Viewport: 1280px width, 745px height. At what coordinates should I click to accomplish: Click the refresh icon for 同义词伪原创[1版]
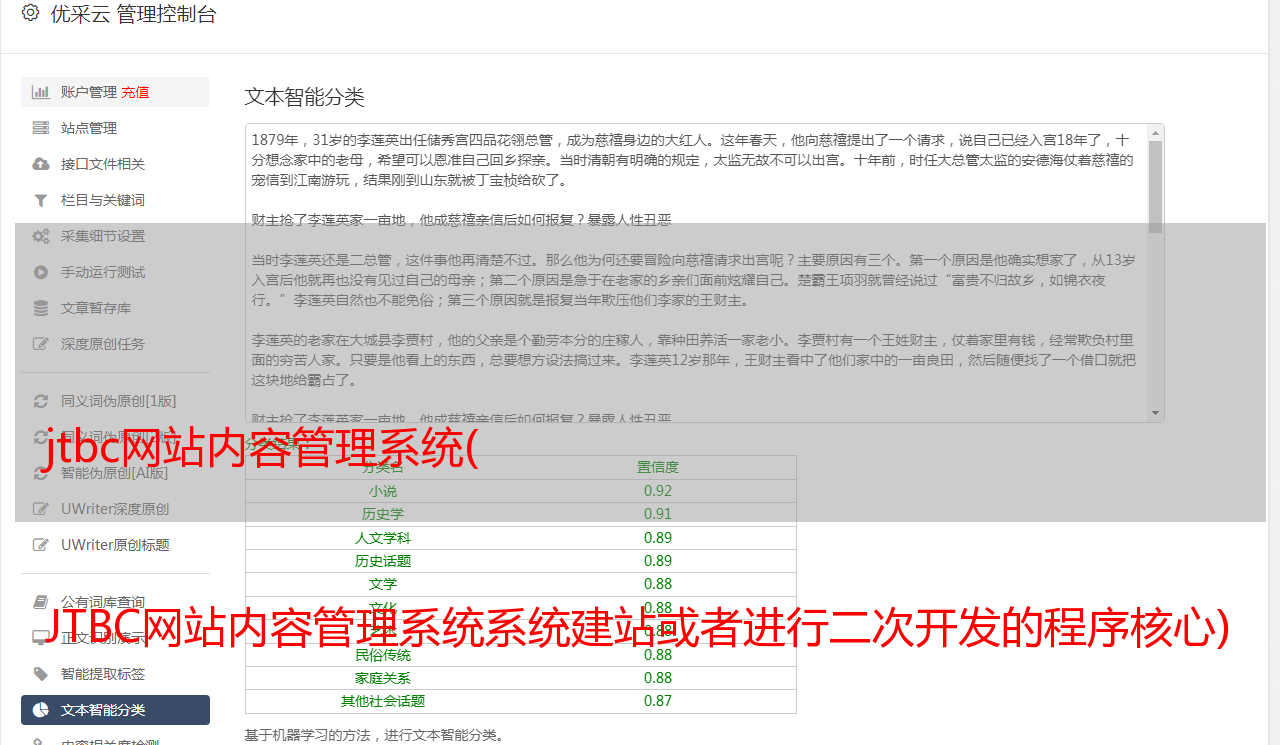[x=41, y=401]
